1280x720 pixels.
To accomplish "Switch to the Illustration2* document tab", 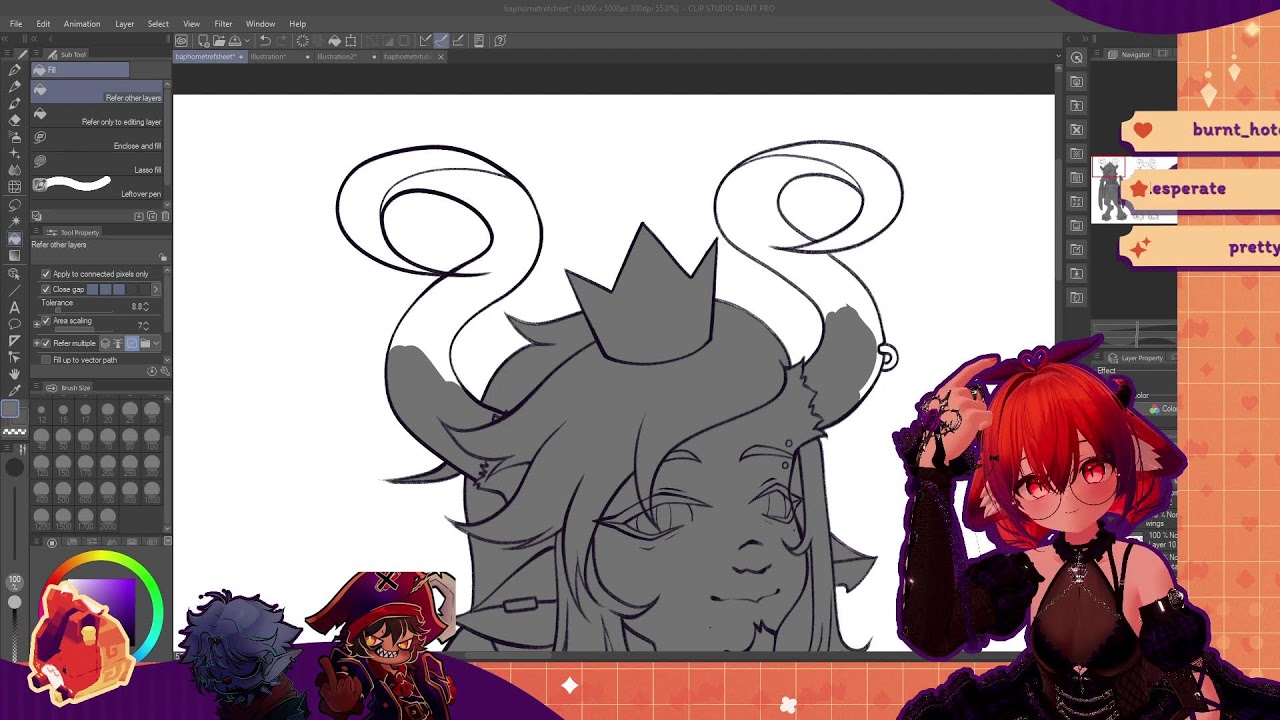I will pos(337,57).
